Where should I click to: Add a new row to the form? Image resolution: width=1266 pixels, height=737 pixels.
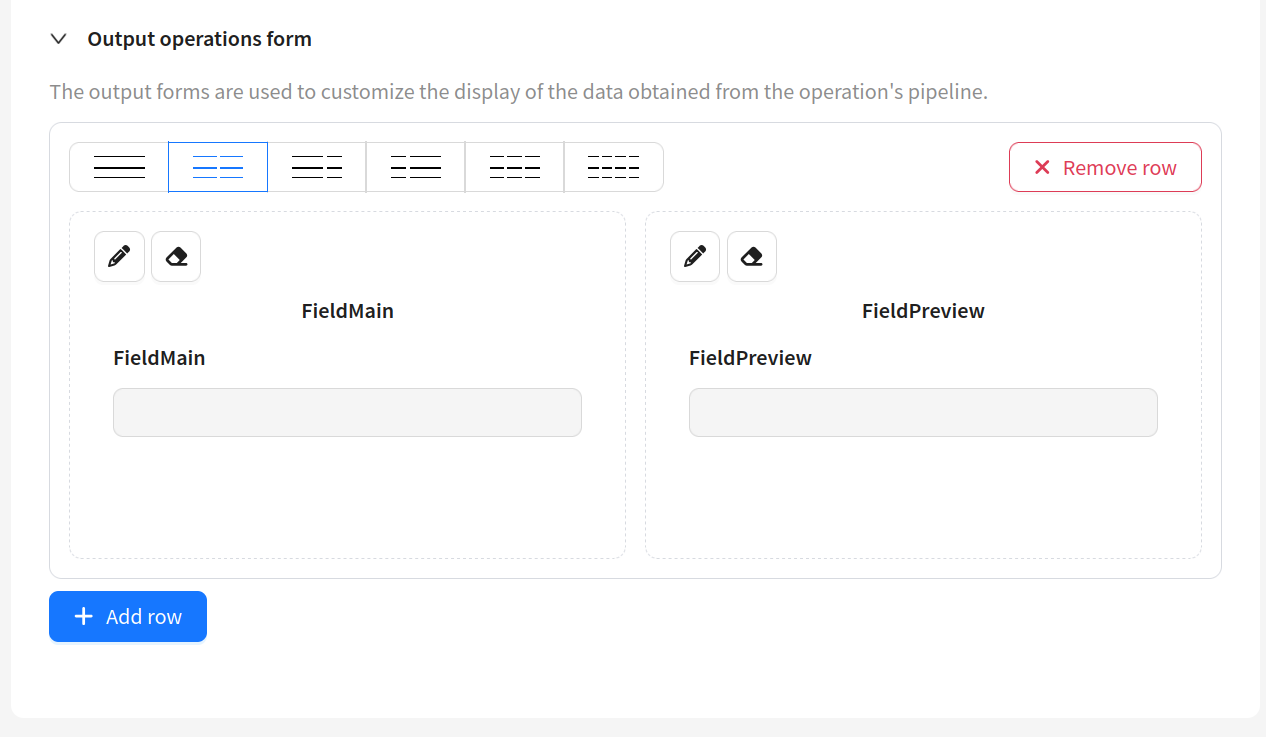click(x=128, y=616)
